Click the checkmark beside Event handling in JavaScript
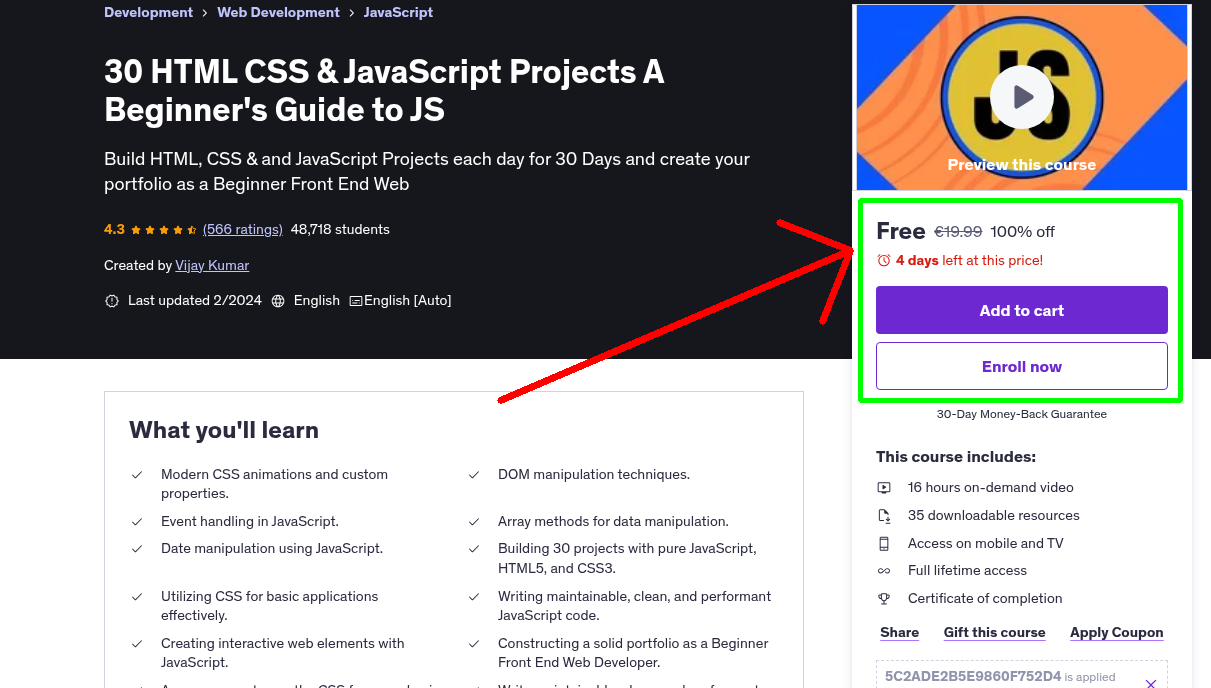The image size is (1211, 688). pos(137,522)
